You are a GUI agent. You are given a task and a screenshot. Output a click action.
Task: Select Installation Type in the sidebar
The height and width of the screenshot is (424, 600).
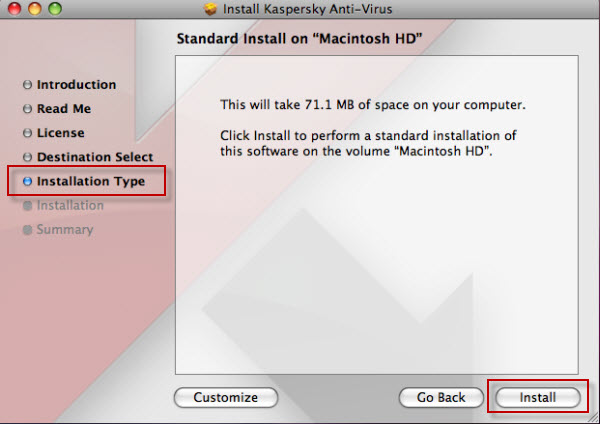(x=91, y=181)
